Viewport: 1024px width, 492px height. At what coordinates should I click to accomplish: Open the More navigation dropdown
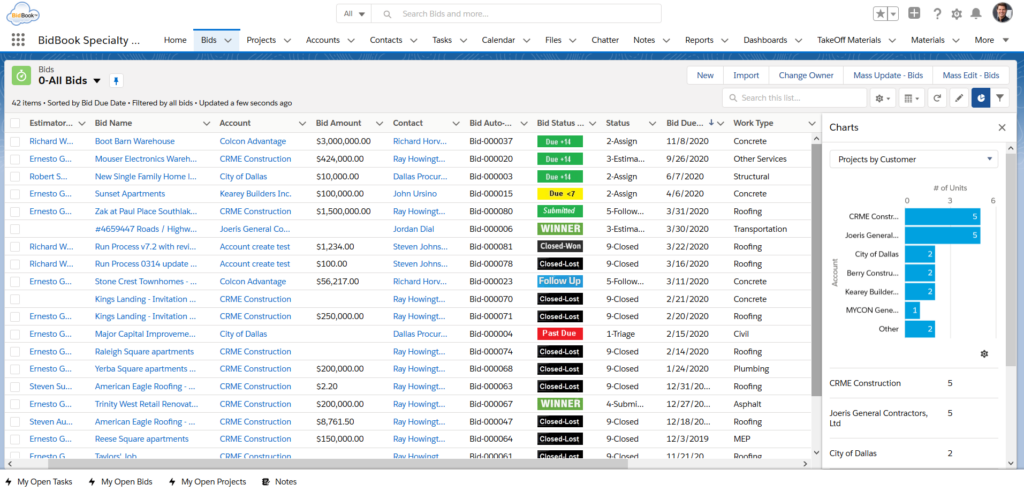[x=992, y=40]
